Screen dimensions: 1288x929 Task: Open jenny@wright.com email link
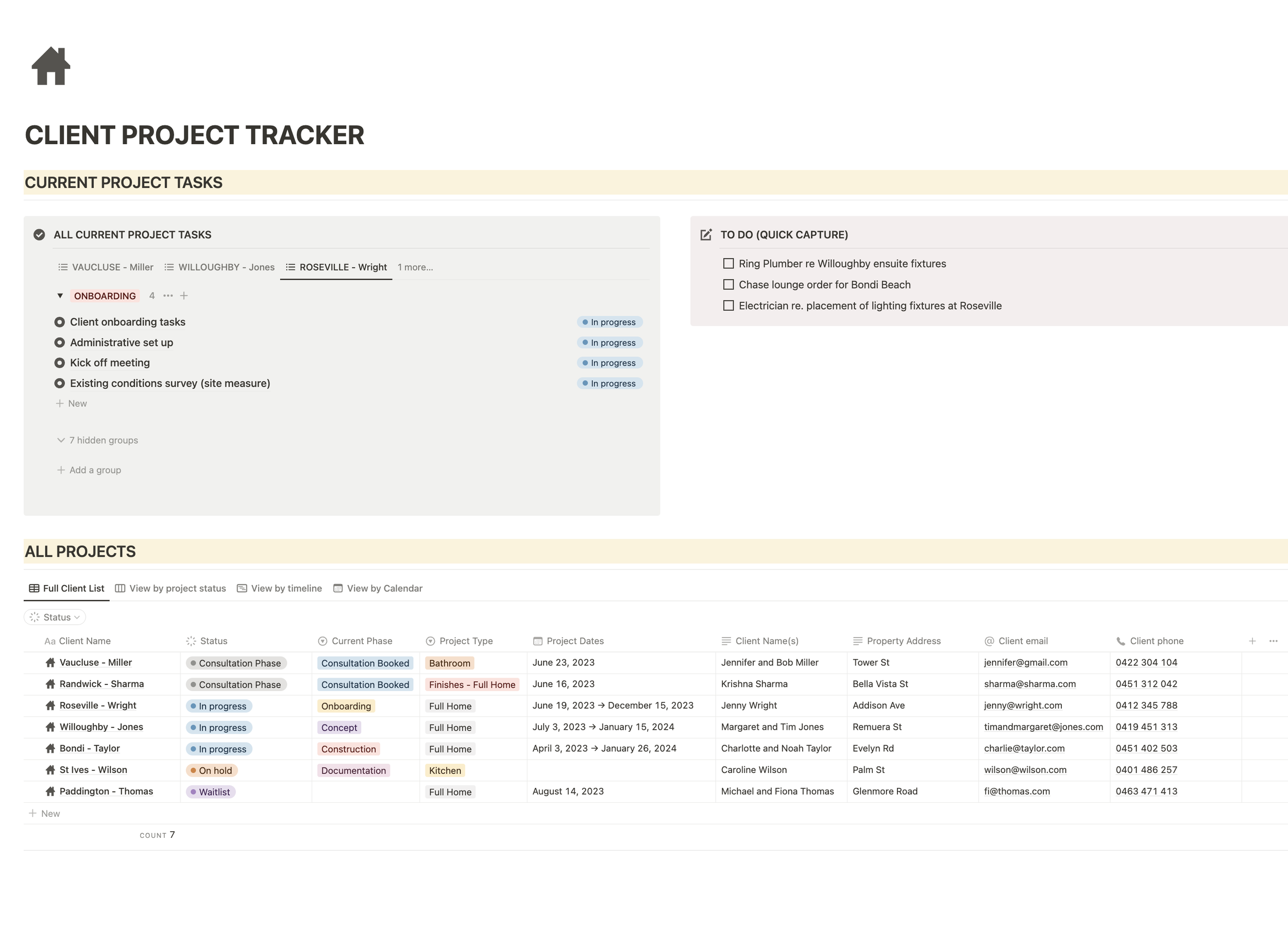point(1022,706)
